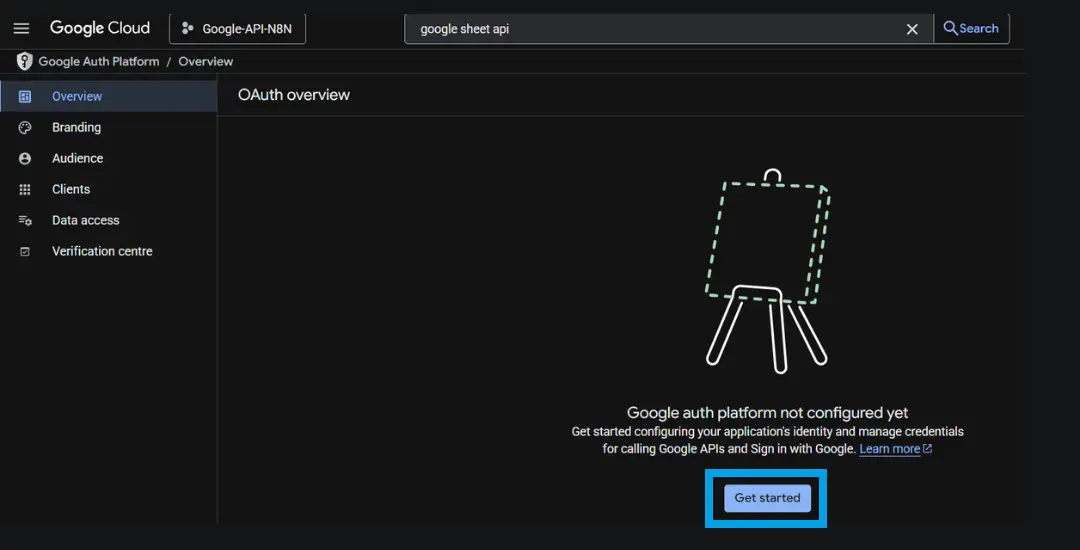
Task: Click the external link icon beside Learn more
Action: coord(927,449)
